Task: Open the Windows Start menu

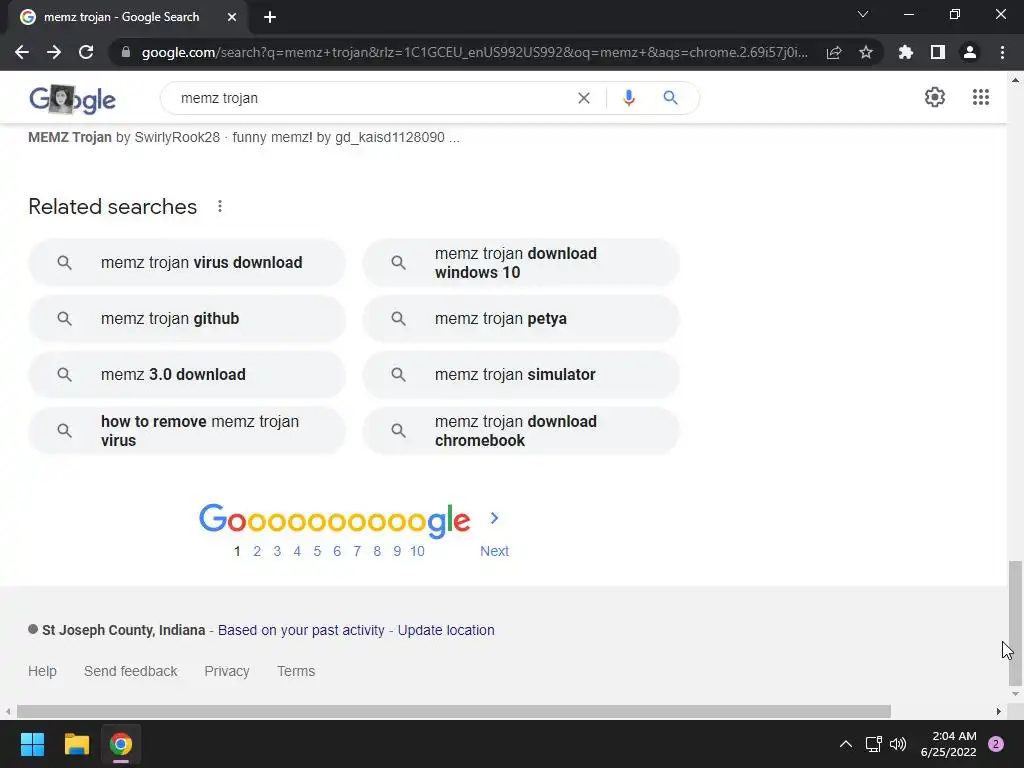Action: (x=32, y=744)
